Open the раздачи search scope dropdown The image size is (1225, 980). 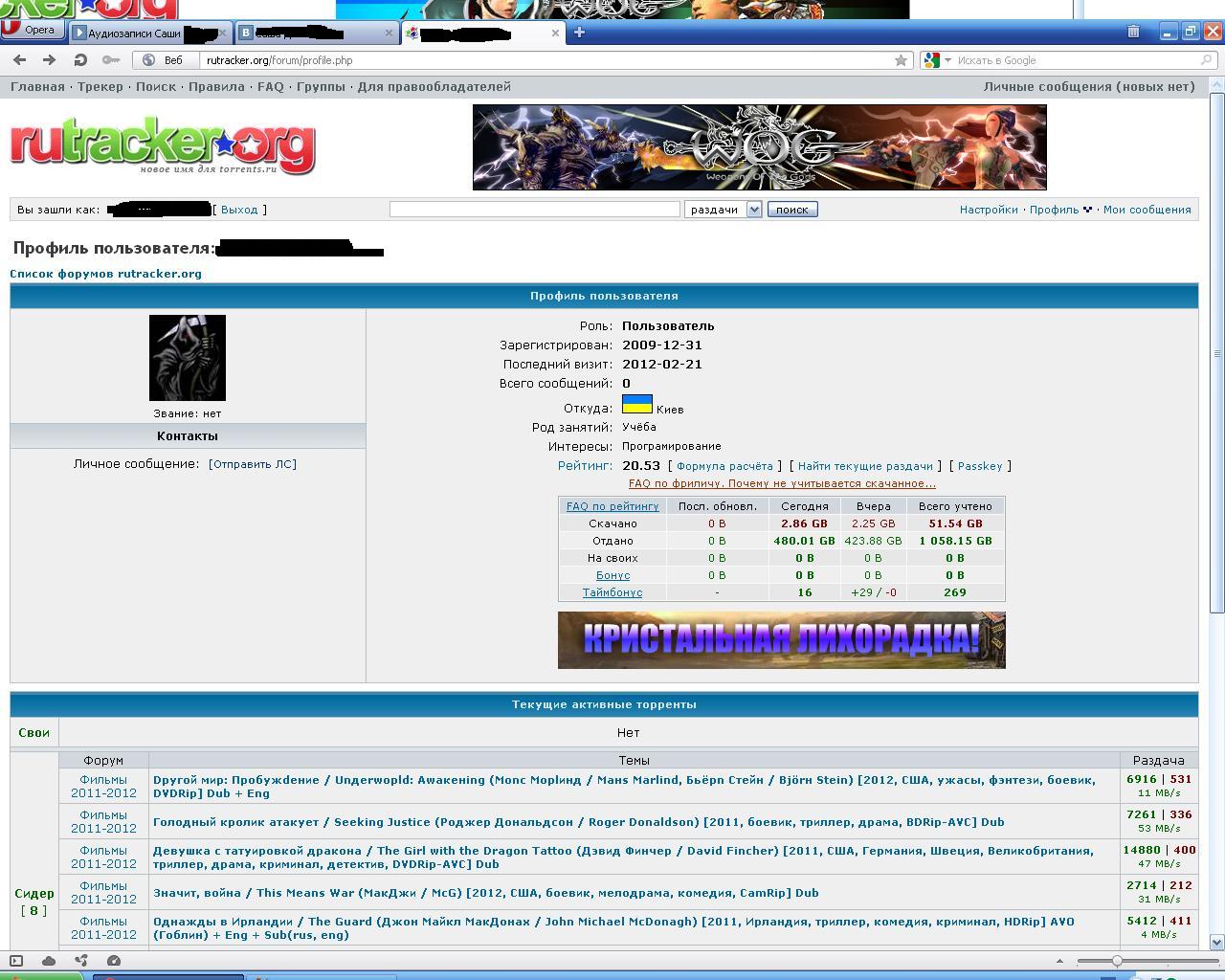point(723,210)
